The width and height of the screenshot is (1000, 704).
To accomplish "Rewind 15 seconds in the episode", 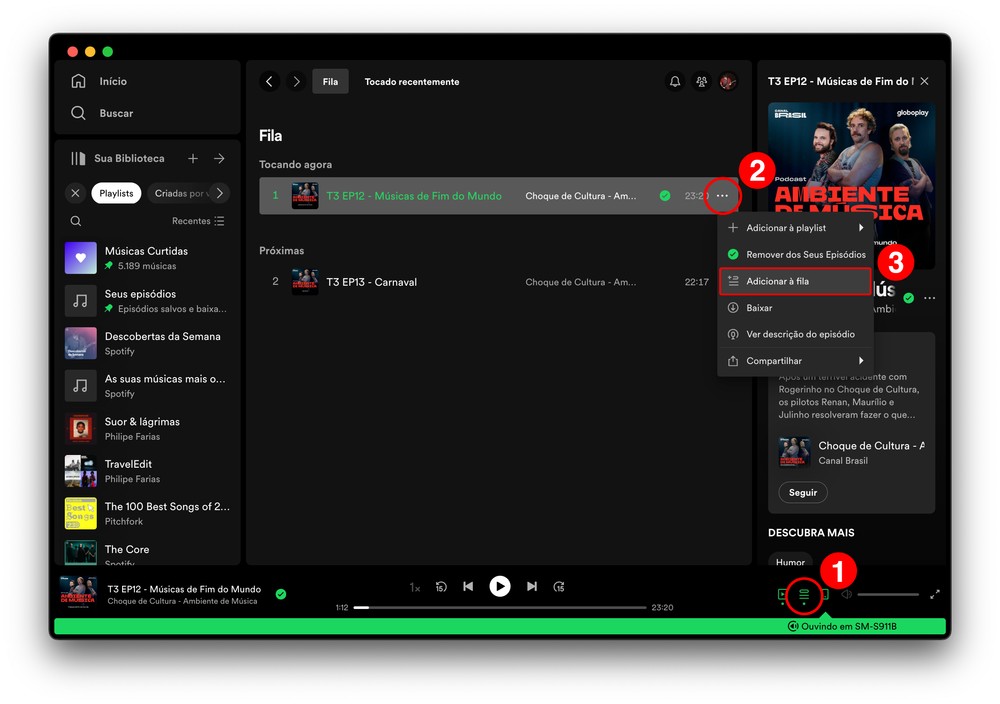I will pyautogui.click(x=441, y=587).
